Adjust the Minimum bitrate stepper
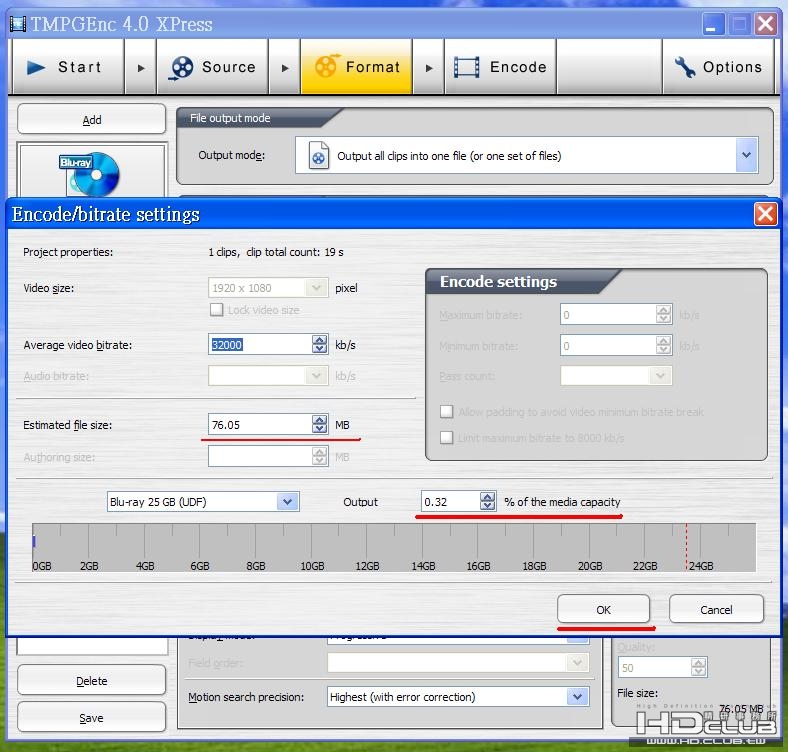Screen dimensions: 788x752 (x=663, y=345)
